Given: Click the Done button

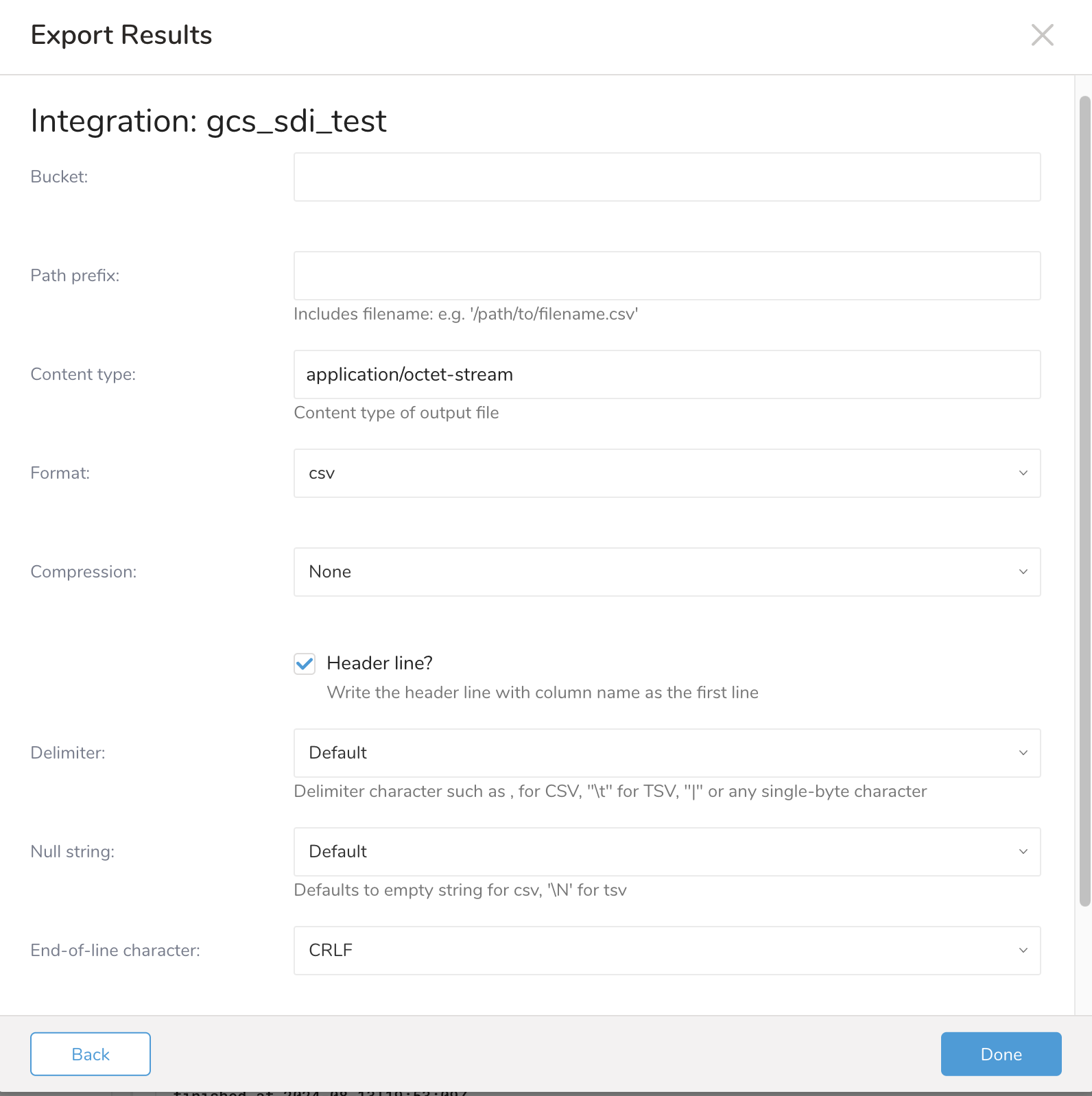Looking at the screenshot, I should 1001,1054.
